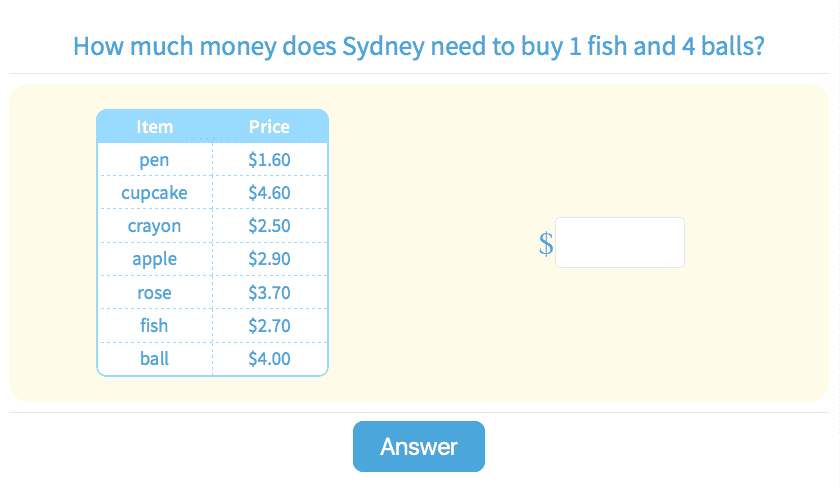Click the $1.60 pen price
The width and height of the screenshot is (840, 501).
pos(269,160)
